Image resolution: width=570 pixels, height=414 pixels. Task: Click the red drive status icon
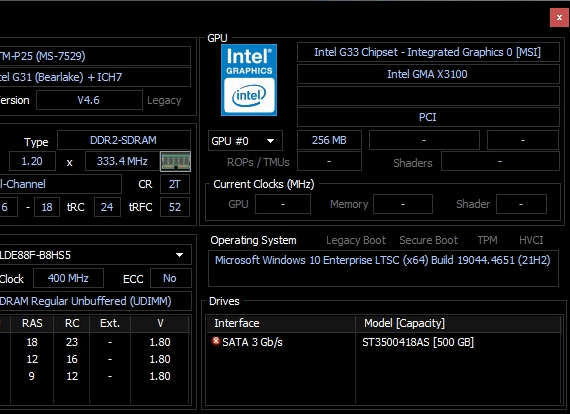216,341
